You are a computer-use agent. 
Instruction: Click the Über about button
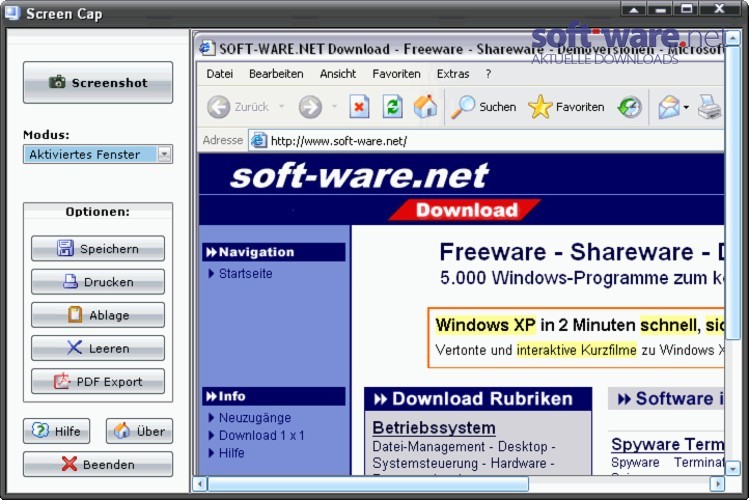[x=139, y=431]
